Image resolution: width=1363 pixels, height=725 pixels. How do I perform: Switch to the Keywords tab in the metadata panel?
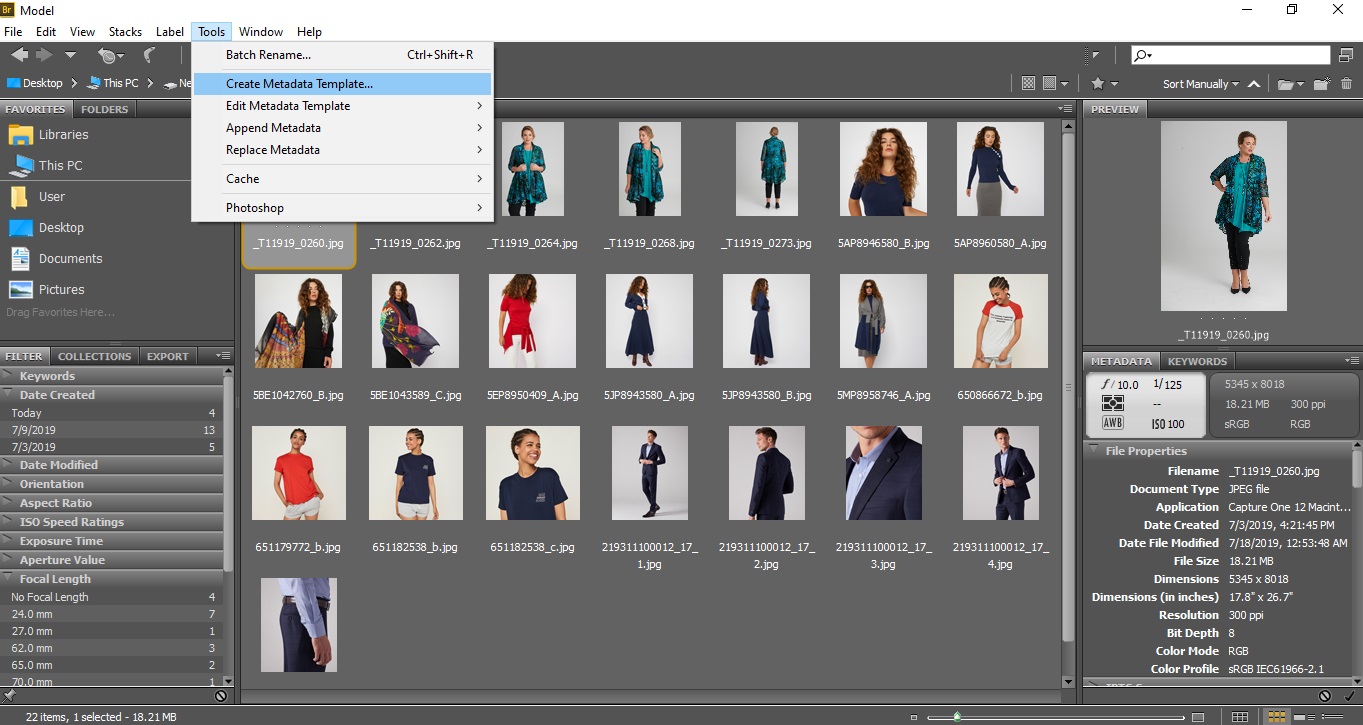tap(1196, 361)
